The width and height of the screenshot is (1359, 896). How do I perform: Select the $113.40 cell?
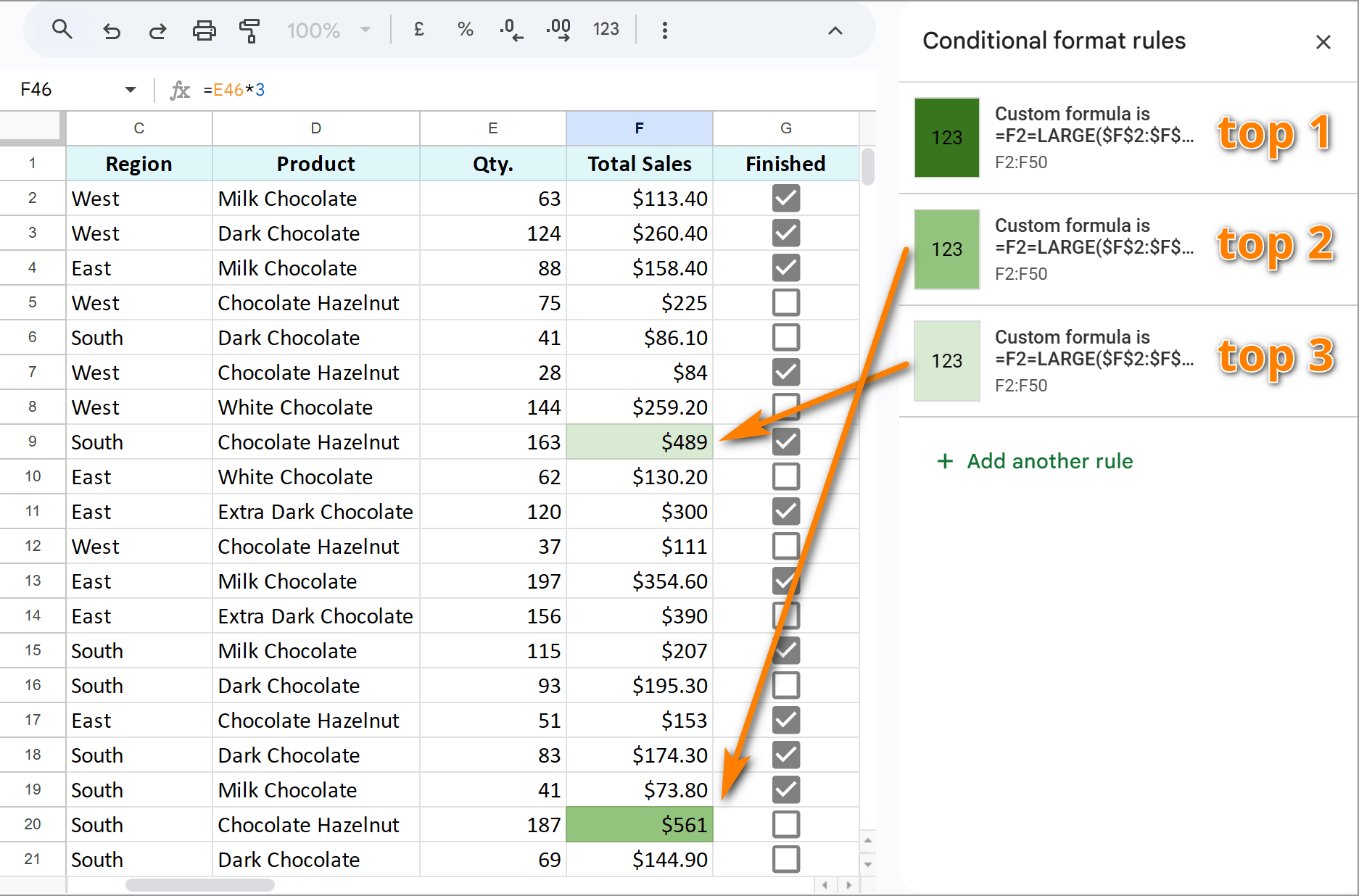point(640,198)
